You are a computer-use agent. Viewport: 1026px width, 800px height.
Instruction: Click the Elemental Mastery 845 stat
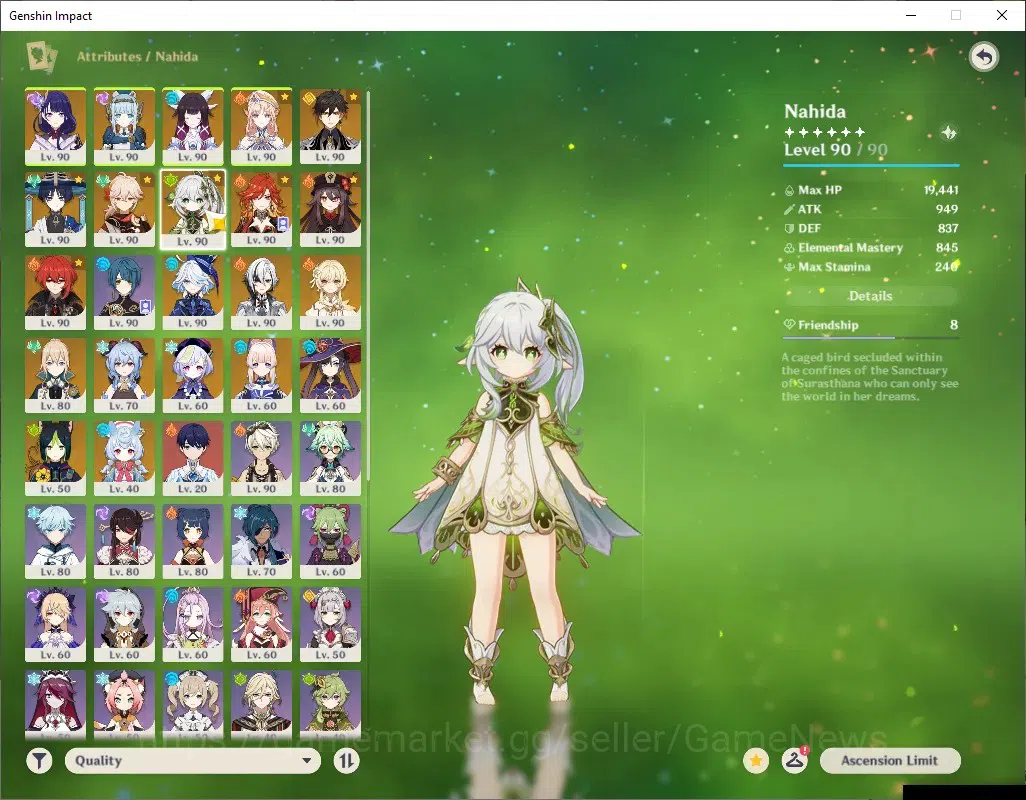[871, 248]
